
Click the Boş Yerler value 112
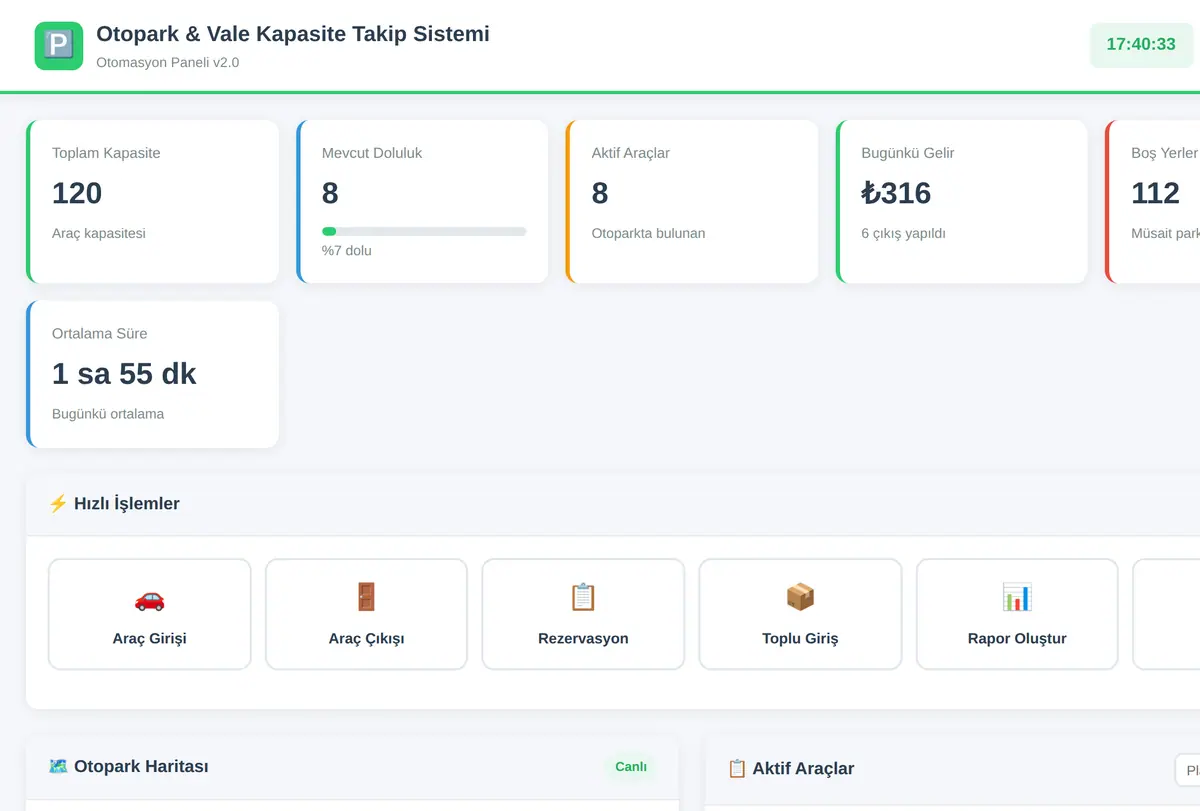tap(1155, 193)
